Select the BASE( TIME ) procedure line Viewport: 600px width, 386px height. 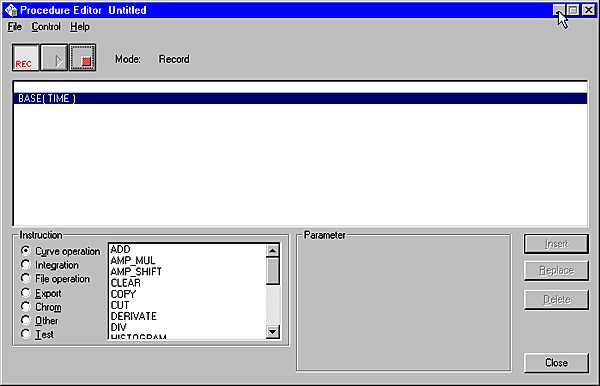[x=300, y=98]
